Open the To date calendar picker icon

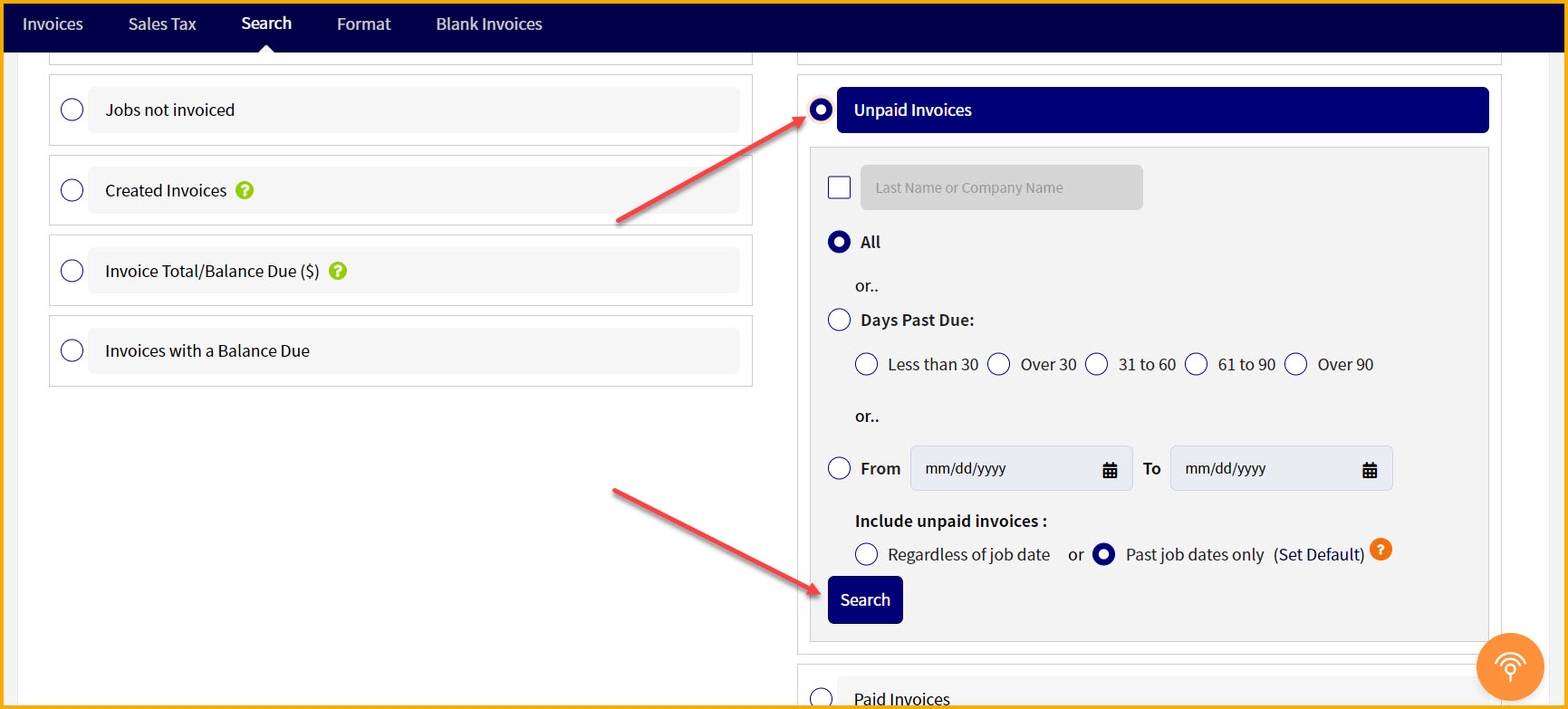click(x=1370, y=469)
